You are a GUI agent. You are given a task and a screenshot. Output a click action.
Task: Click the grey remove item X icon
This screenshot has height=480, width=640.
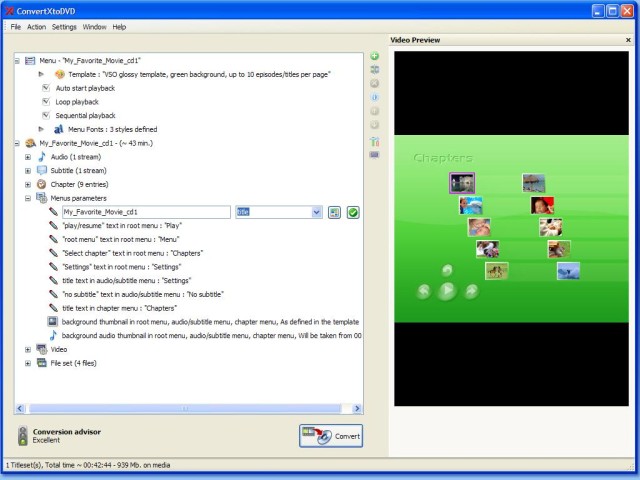[374, 83]
